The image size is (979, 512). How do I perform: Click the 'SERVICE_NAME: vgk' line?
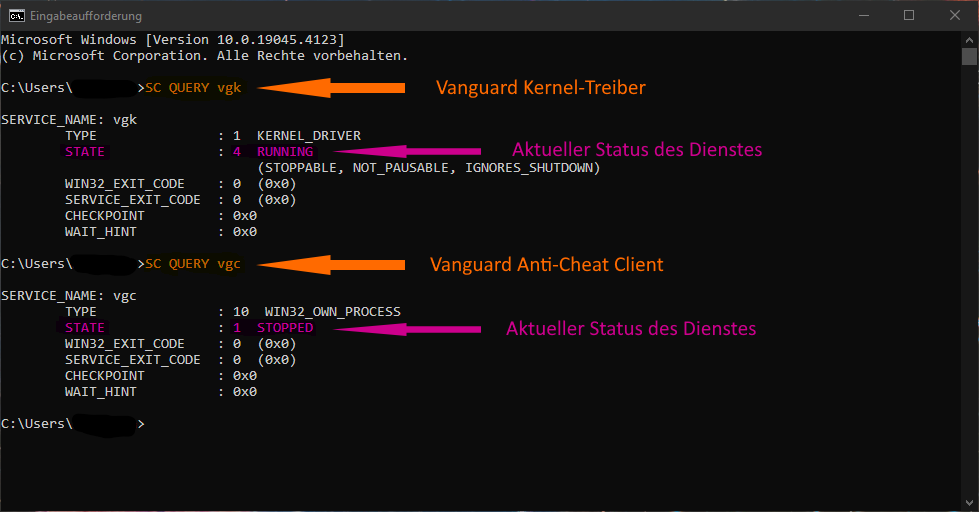click(x=69, y=120)
